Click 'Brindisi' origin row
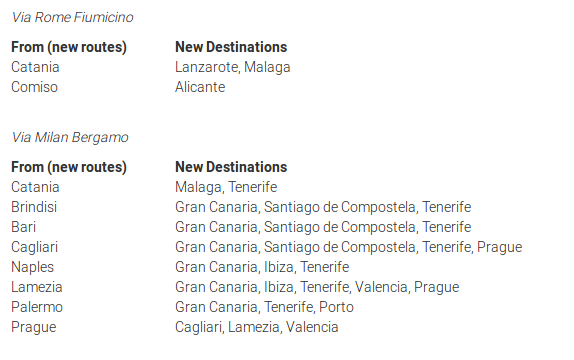This screenshot has width=574, height=360. pos(34,207)
